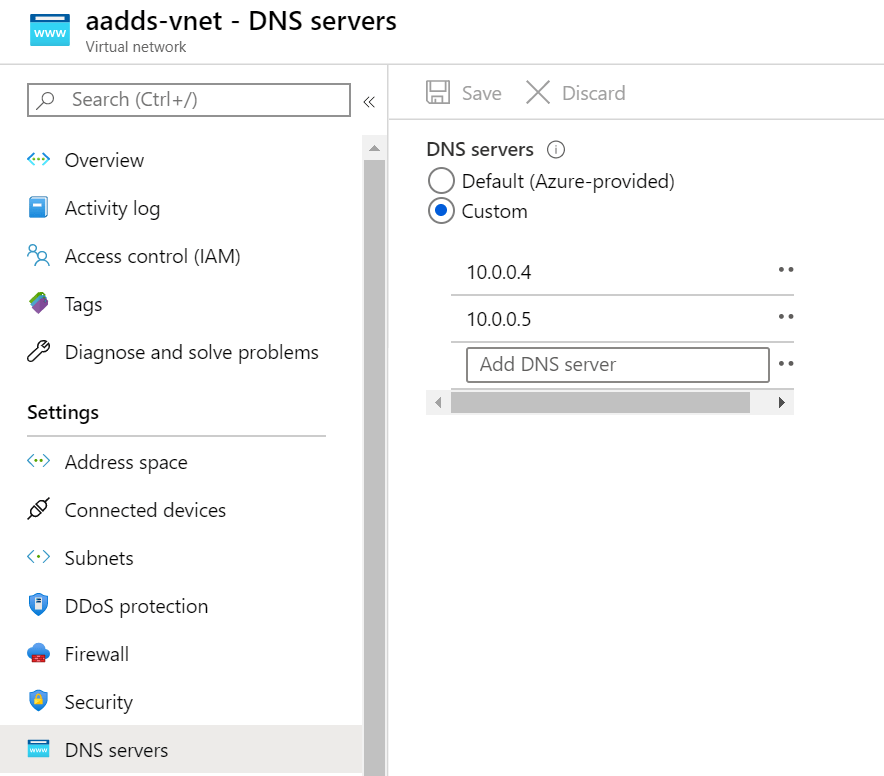Click the Activity log notebook icon
The height and width of the screenshot is (776, 884).
point(38,208)
